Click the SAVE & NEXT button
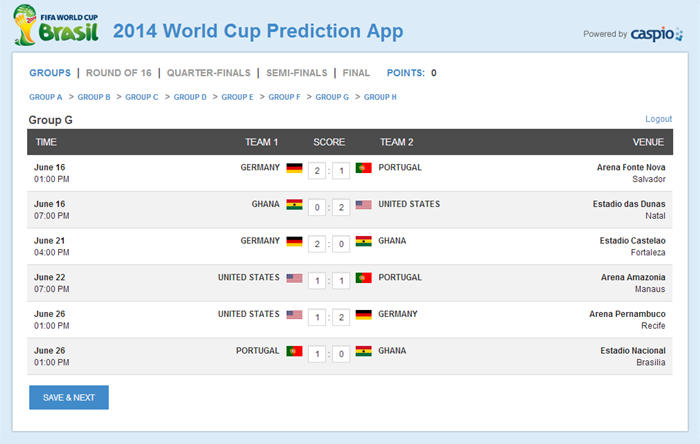The height and width of the screenshot is (444, 700). [69, 397]
